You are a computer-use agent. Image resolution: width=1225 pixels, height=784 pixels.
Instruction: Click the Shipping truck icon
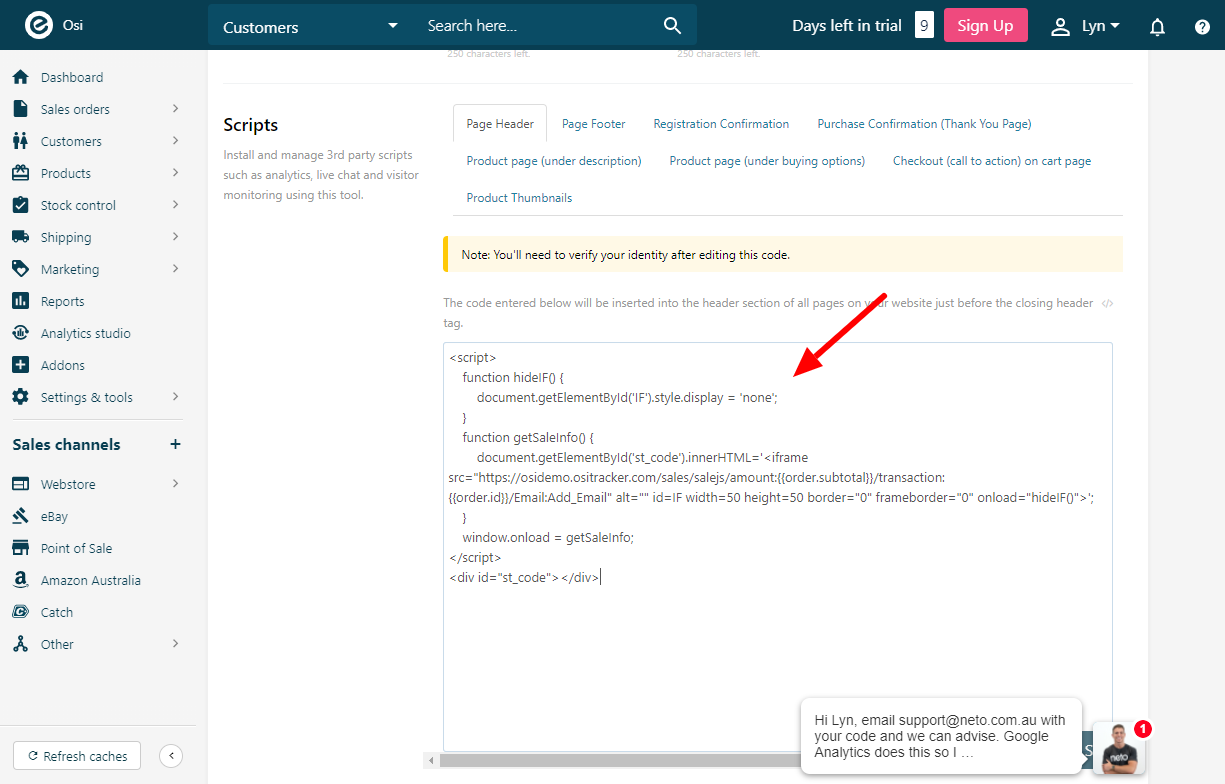(20, 237)
